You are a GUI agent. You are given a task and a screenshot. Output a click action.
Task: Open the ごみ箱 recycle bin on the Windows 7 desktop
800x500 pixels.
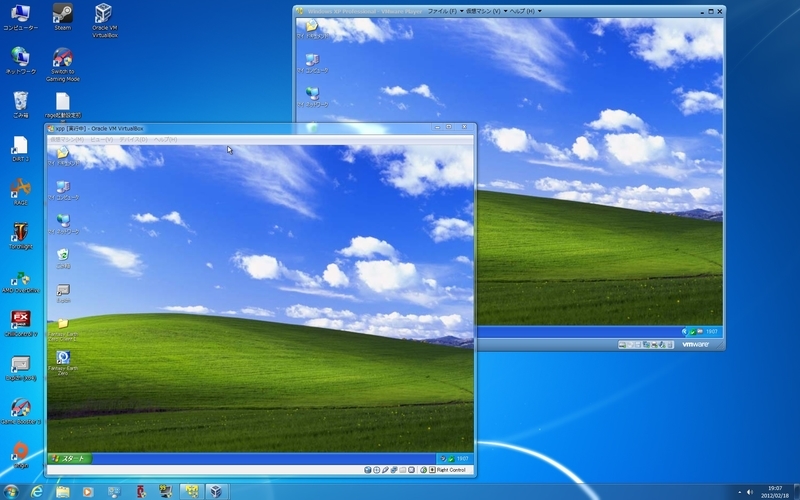20,105
